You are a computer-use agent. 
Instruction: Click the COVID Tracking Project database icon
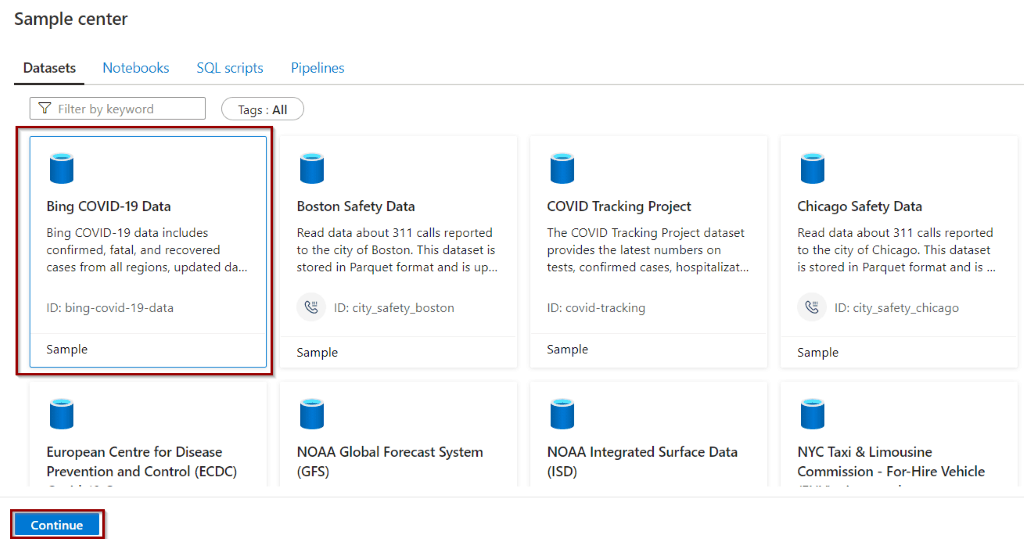point(562,169)
